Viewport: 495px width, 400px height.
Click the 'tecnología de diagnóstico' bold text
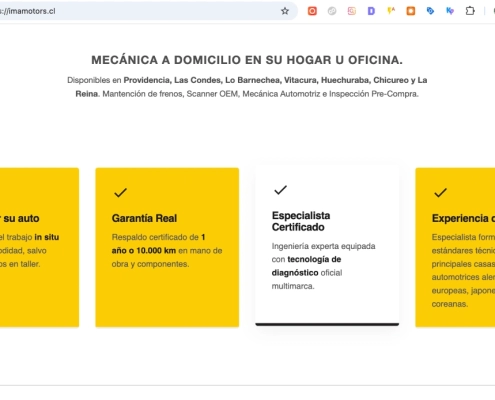[306, 266]
